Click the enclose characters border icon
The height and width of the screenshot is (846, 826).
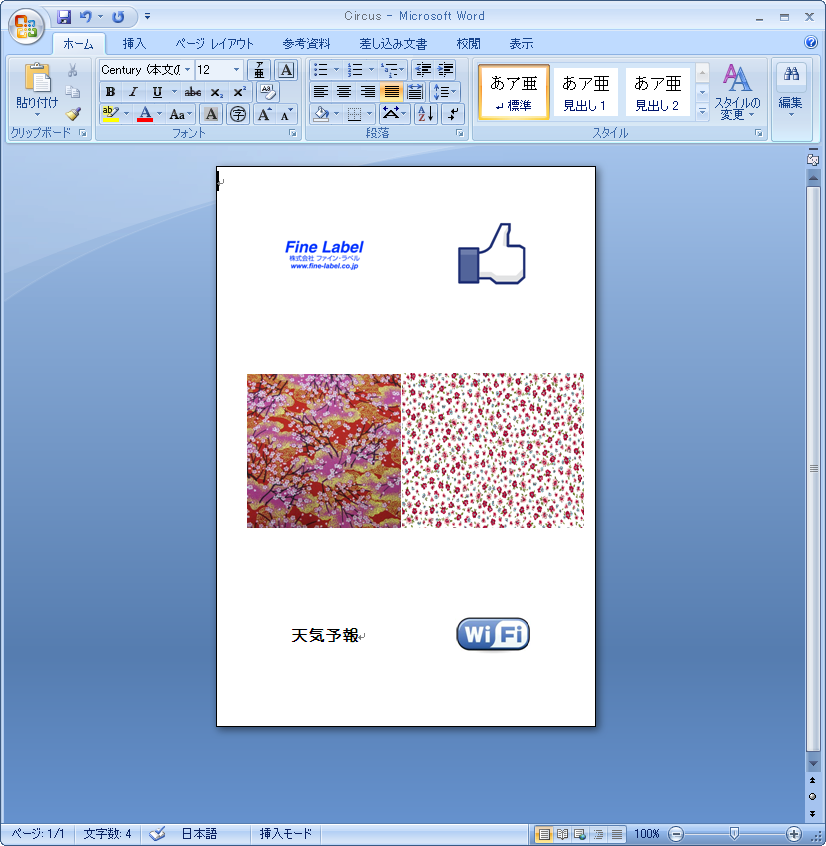click(286, 70)
